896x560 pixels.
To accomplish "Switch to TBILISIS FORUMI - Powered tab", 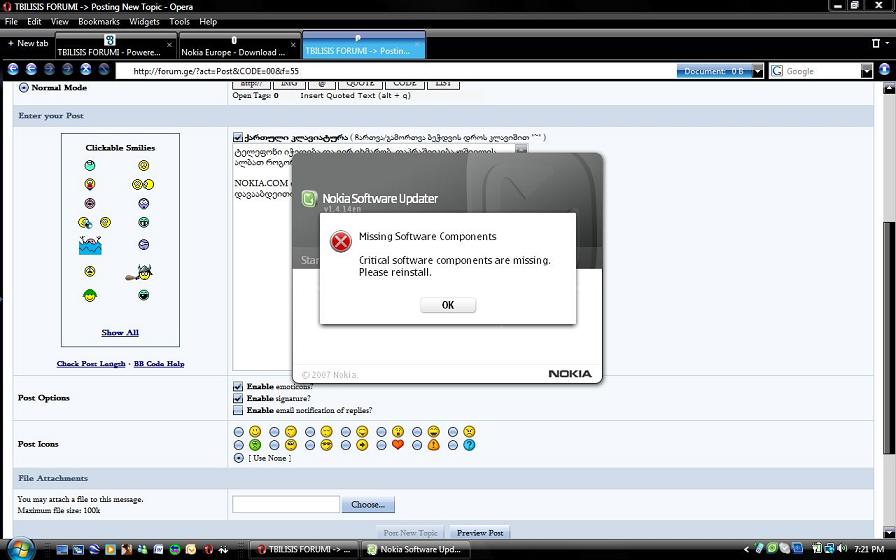I will click(x=115, y=46).
